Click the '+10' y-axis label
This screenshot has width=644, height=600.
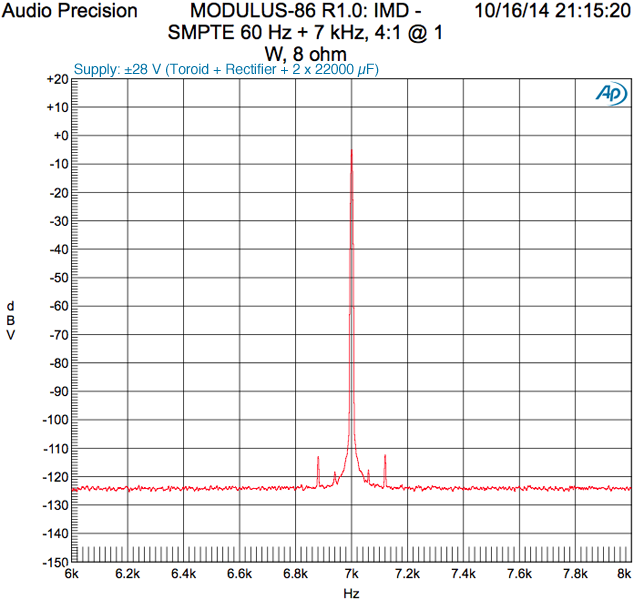point(57,108)
